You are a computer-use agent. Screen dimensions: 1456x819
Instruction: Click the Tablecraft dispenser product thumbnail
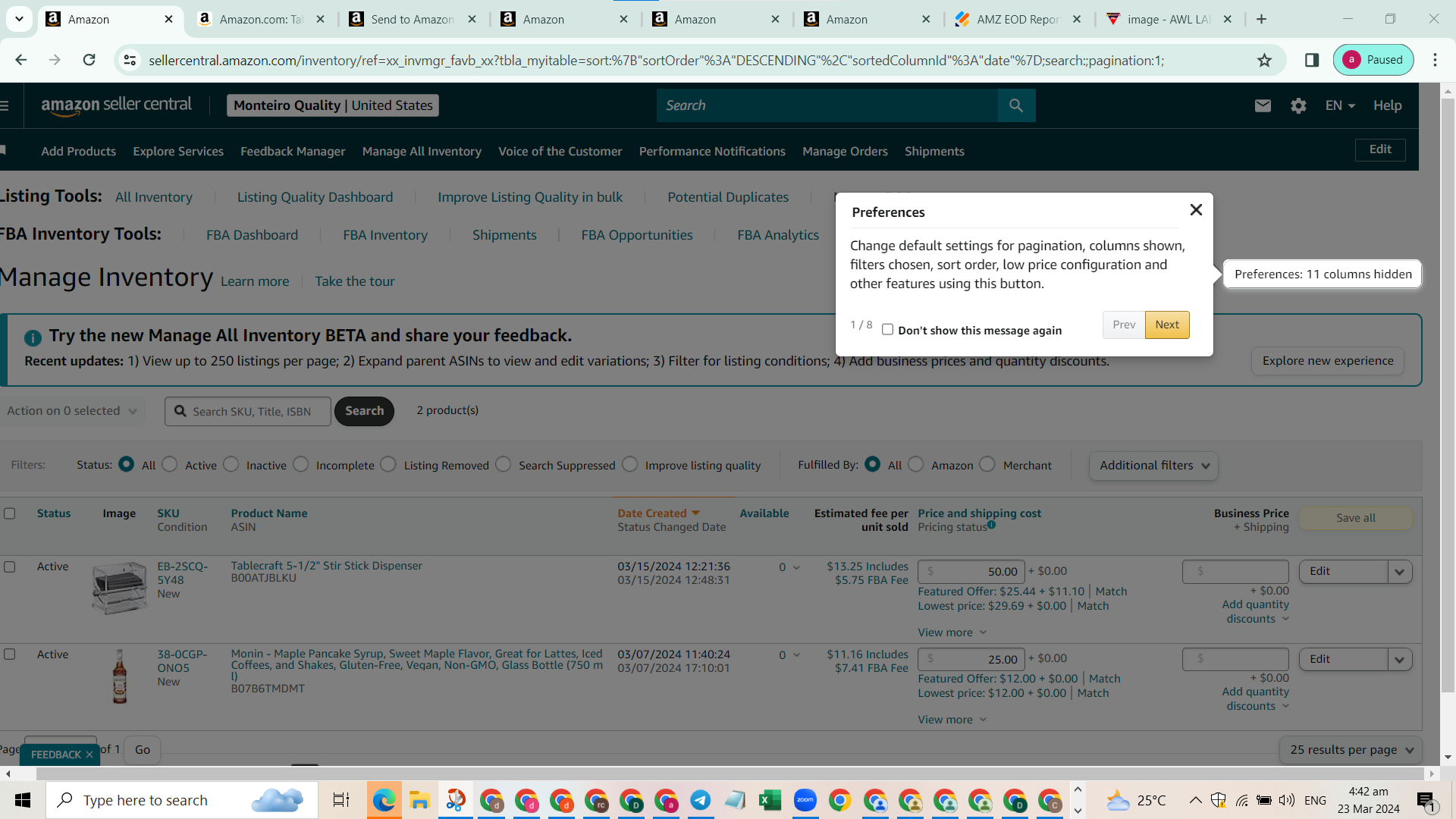[x=120, y=587]
